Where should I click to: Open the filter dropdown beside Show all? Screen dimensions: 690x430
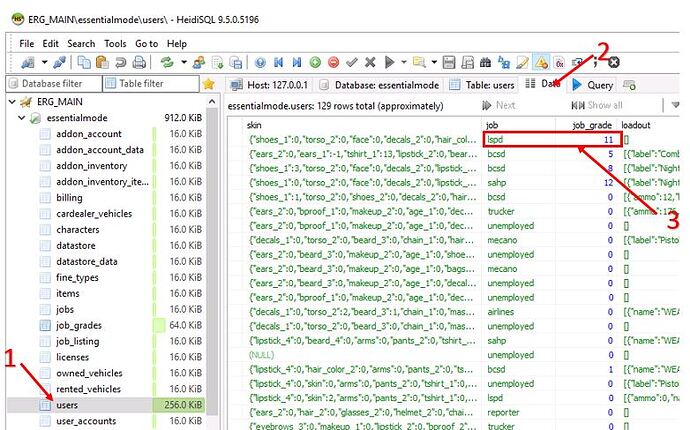point(675,105)
